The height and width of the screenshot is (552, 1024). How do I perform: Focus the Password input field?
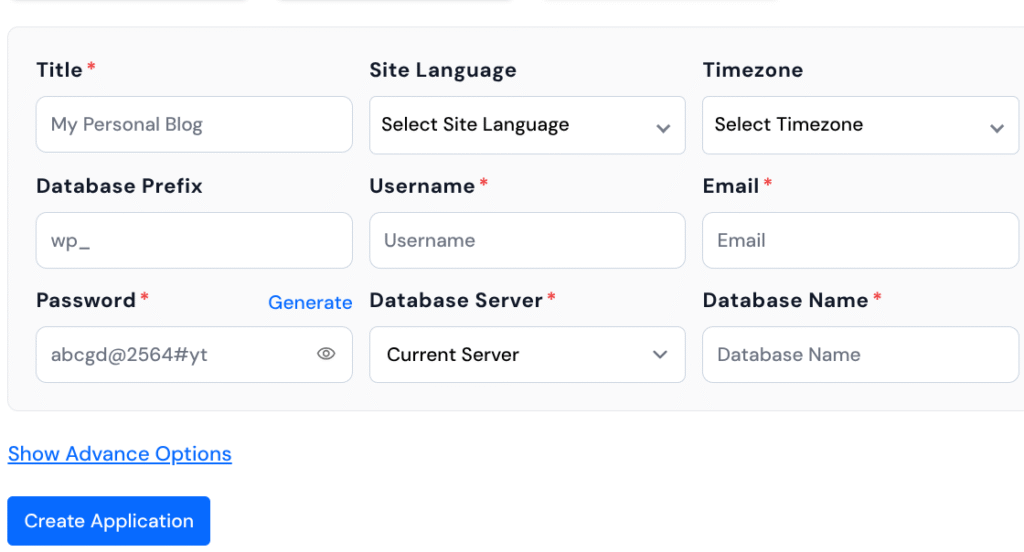(x=175, y=355)
